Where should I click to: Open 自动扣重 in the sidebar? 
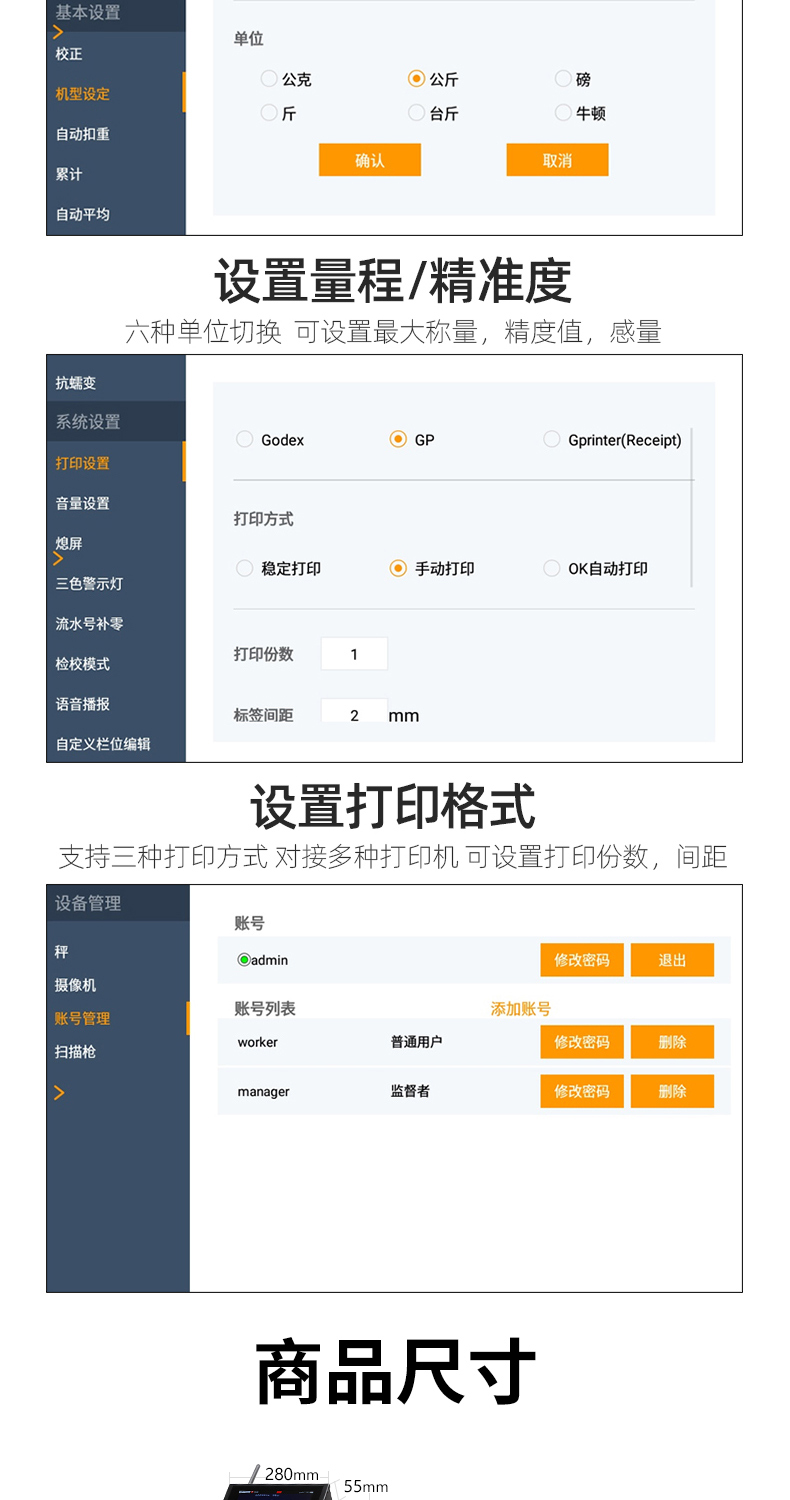tap(83, 134)
